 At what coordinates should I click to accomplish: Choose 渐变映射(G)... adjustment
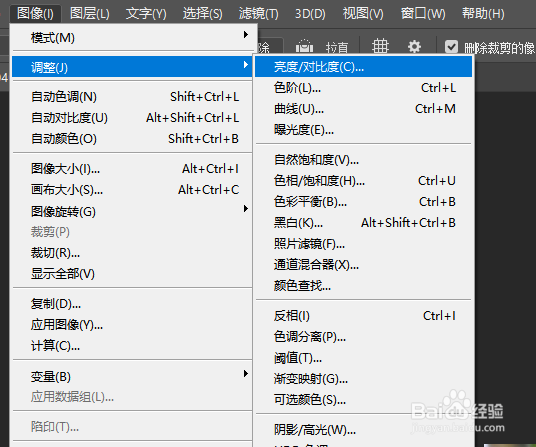[363, 379]
